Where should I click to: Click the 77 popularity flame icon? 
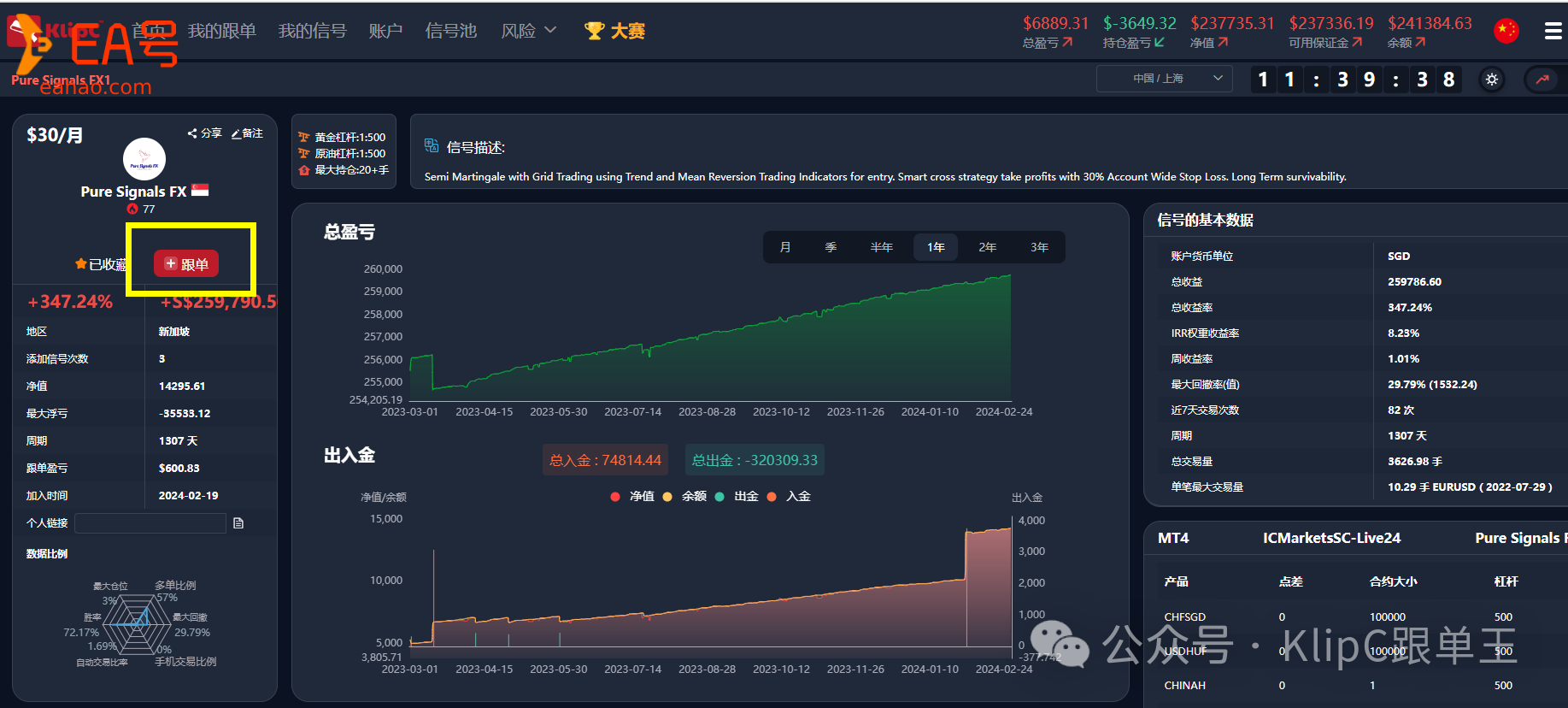click(x=132, y=209)
